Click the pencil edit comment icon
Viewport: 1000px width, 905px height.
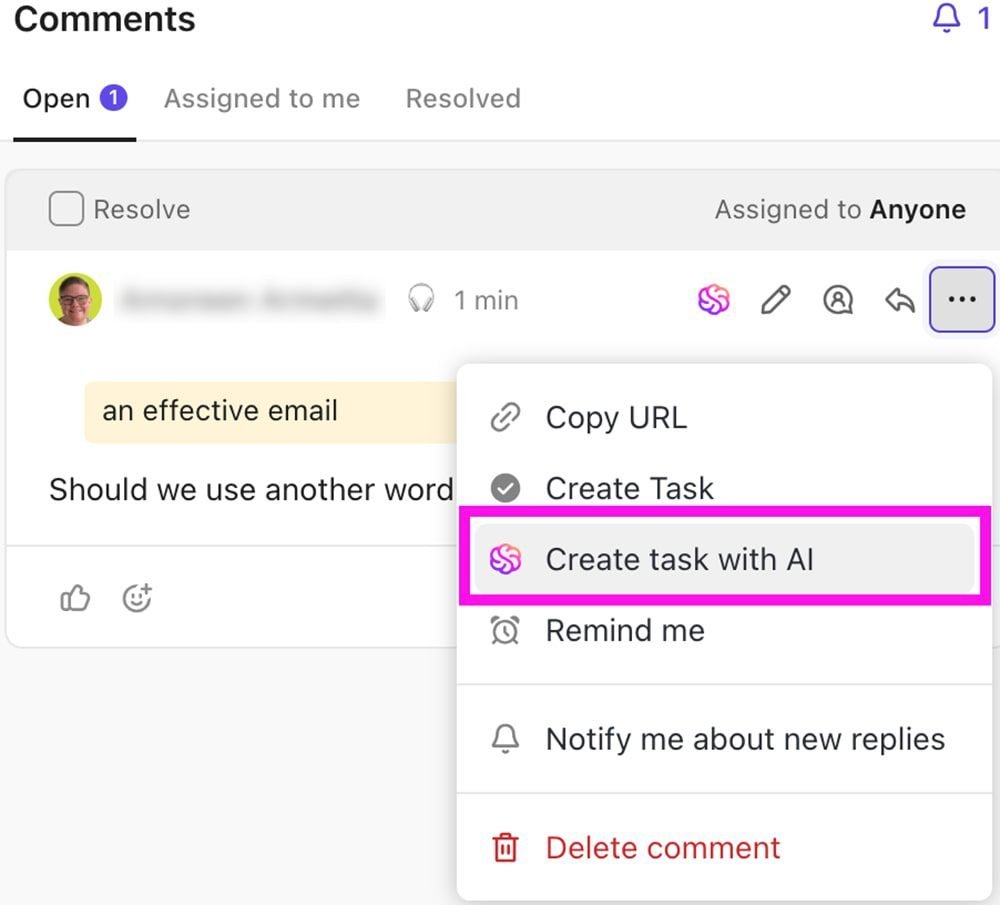[775, 300]
